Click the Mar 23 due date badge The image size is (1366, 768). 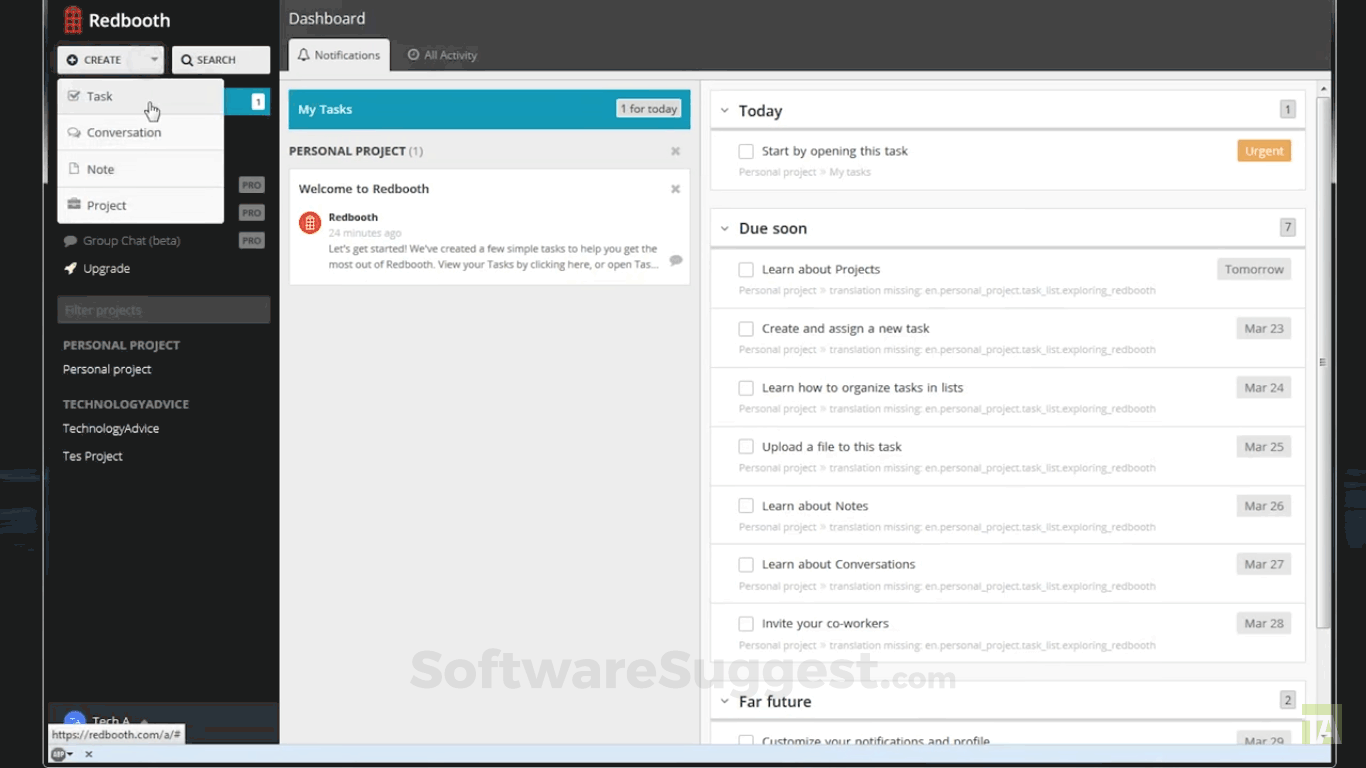tap(1264, 328)
